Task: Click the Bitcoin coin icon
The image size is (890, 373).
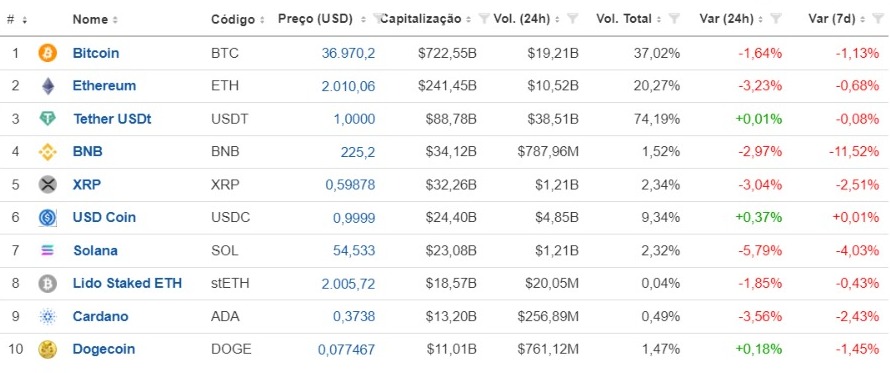Action: pyautogui.click(x=48, y=53)
